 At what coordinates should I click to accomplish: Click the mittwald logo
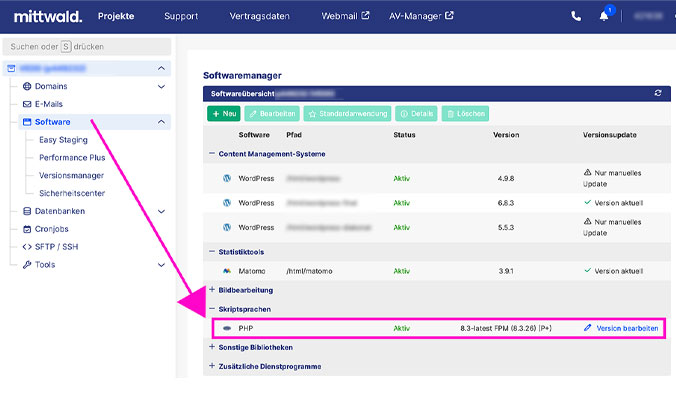pos(48,16)
